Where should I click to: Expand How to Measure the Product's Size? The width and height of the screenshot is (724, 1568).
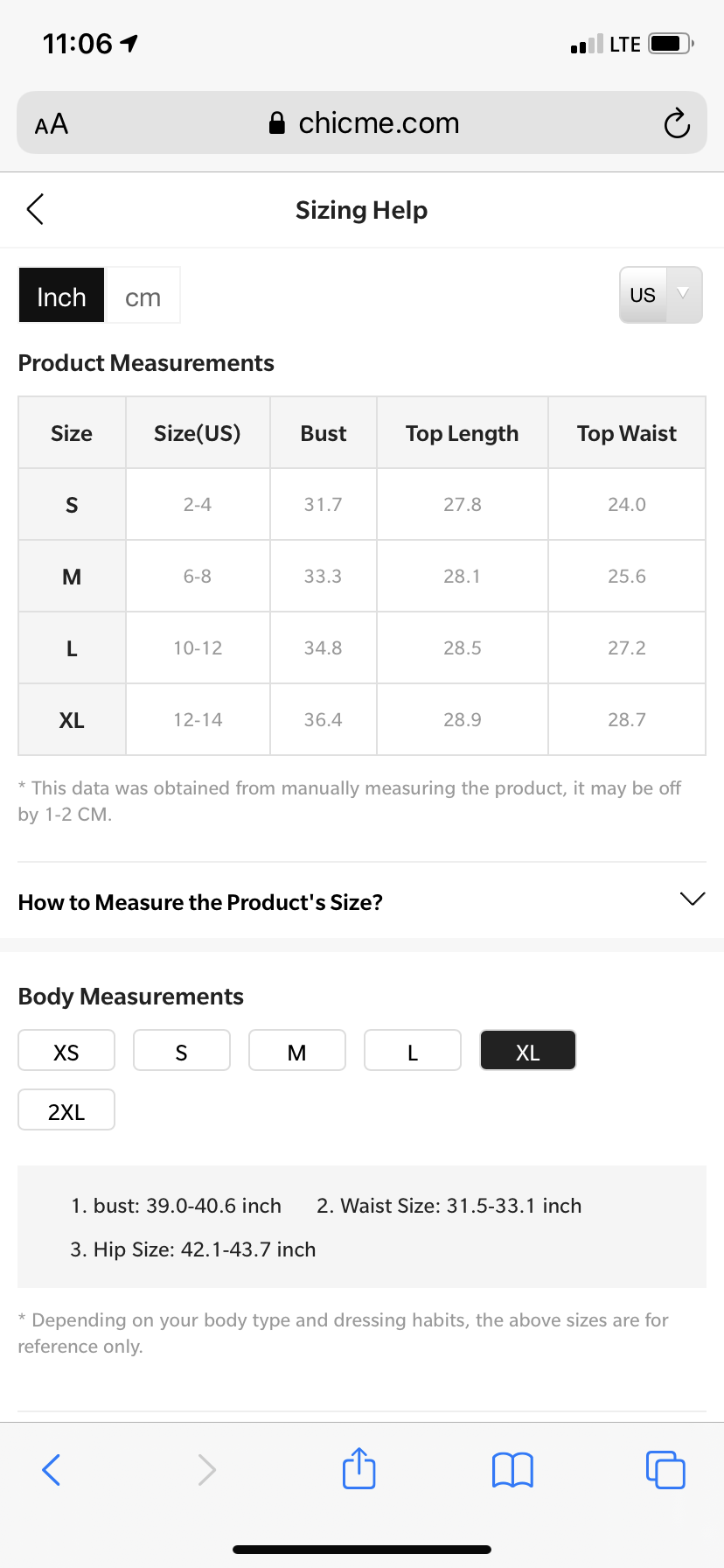pos(692,899)
